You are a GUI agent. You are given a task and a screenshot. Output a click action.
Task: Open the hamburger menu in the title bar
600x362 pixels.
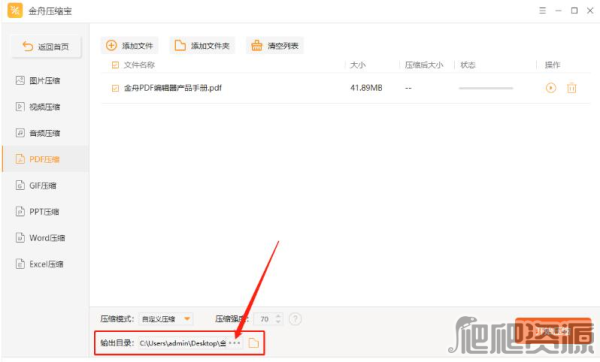pyautogui.click(x=543, y=11)
